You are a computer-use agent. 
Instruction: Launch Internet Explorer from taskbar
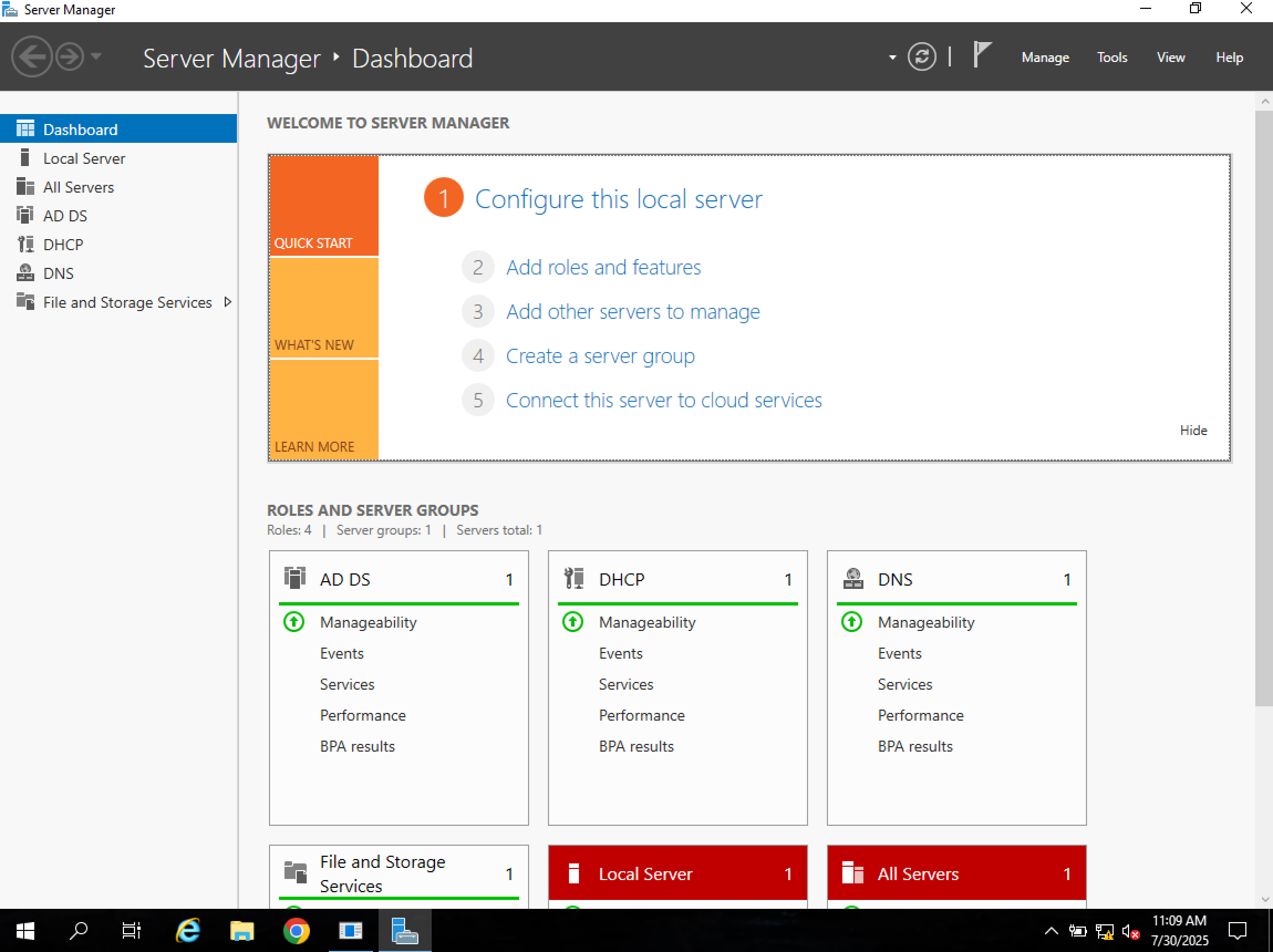point(188,930)
